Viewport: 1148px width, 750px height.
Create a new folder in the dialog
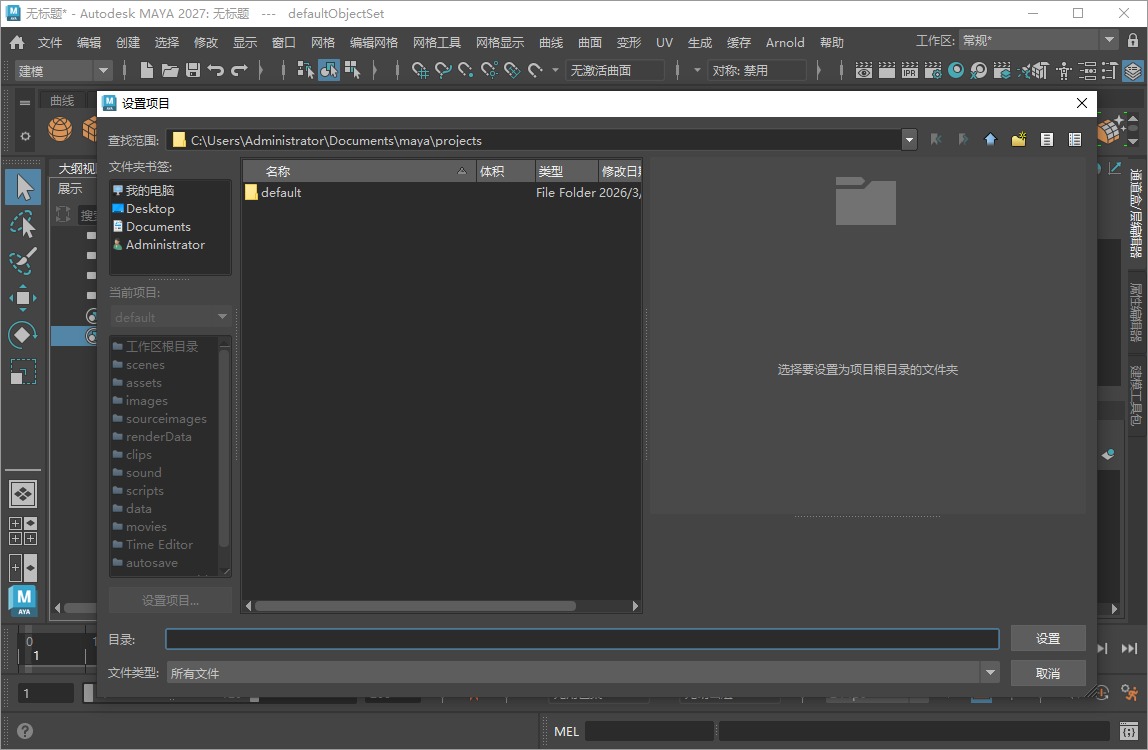tap(1018, 139)
